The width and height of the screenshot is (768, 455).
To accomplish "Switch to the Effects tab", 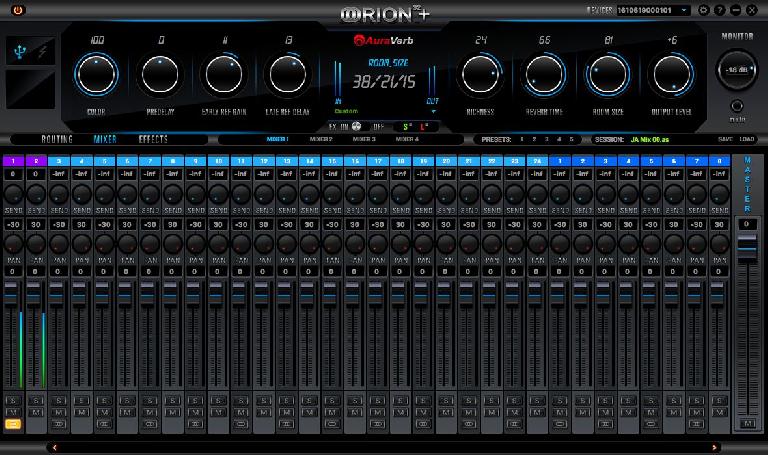I will point(153,139).
